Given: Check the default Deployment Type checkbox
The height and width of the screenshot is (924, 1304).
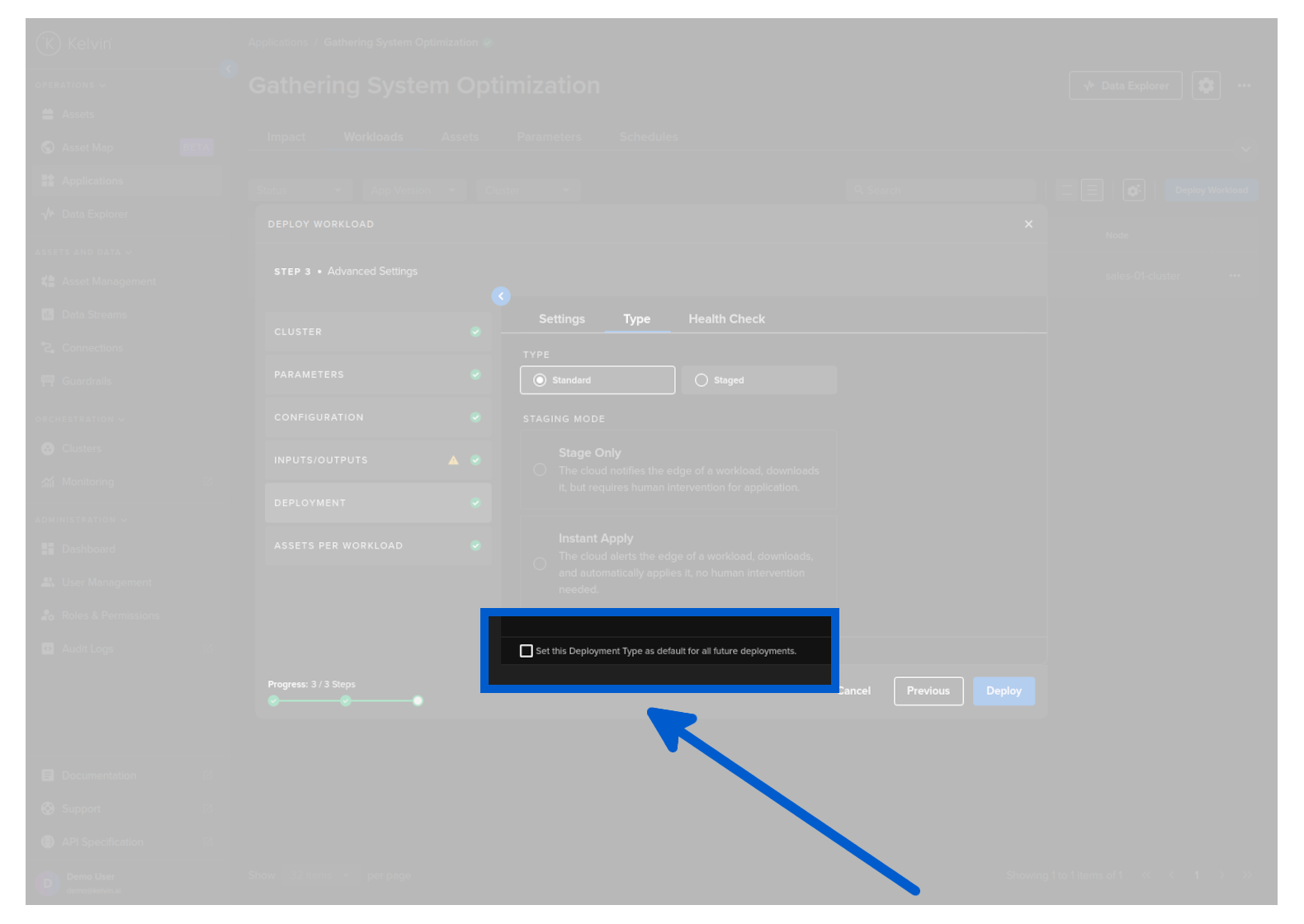Looking at the screenshot, I should (527, 651).
